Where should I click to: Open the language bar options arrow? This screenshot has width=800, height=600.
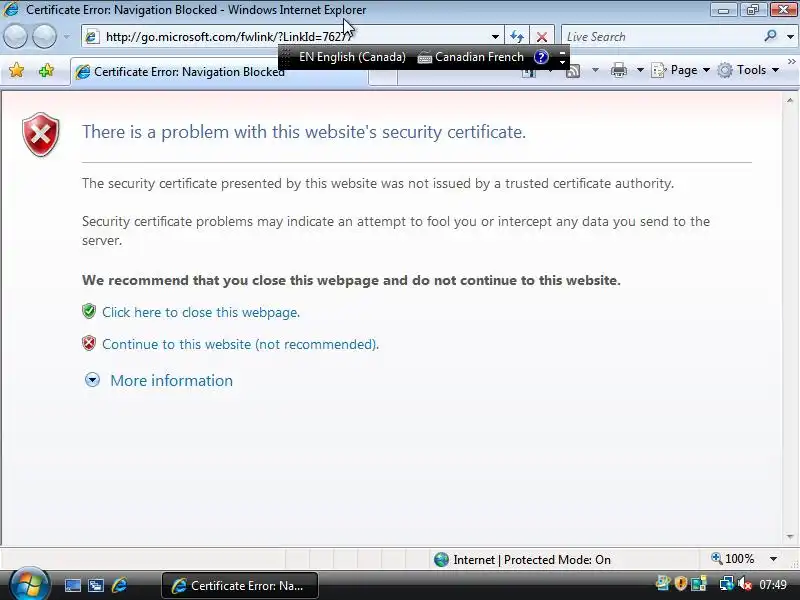(x=562, y=62)
